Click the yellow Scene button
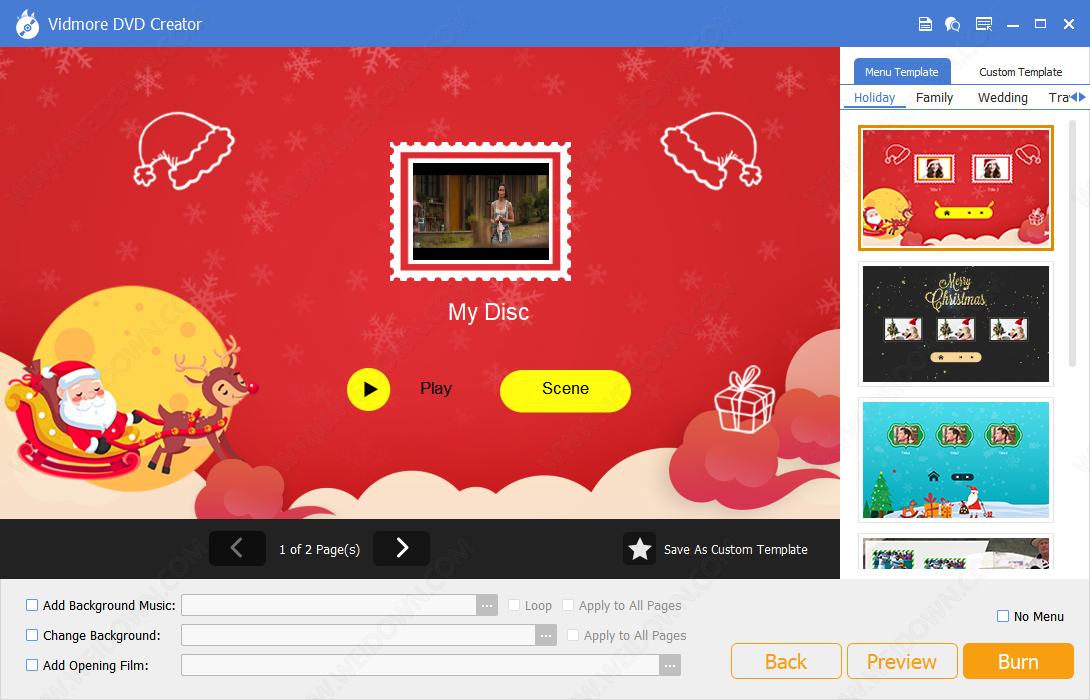 [x=565, y=390]
